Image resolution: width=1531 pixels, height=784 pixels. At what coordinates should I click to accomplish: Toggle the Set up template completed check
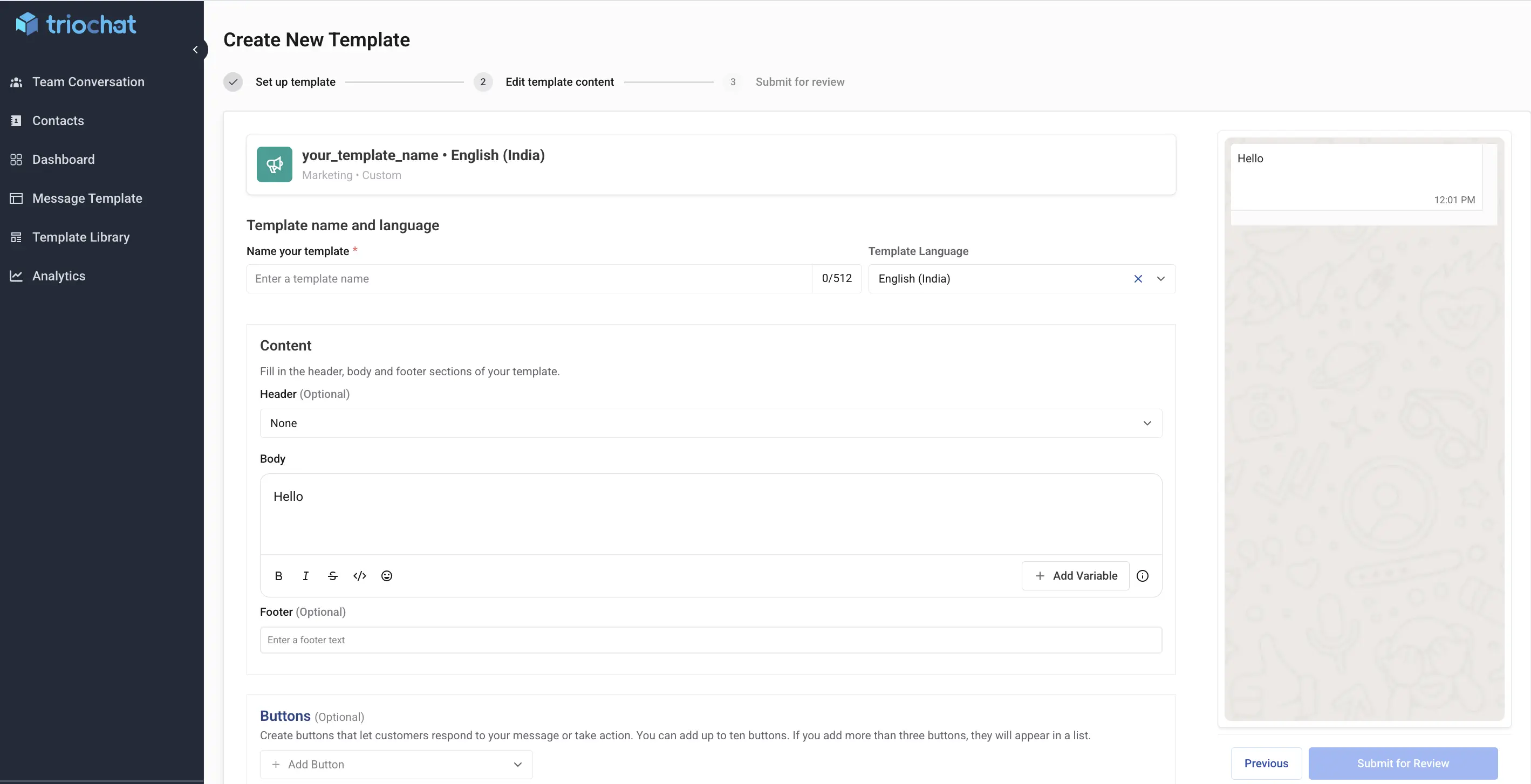pyautogui.click(x=233, y=82)
